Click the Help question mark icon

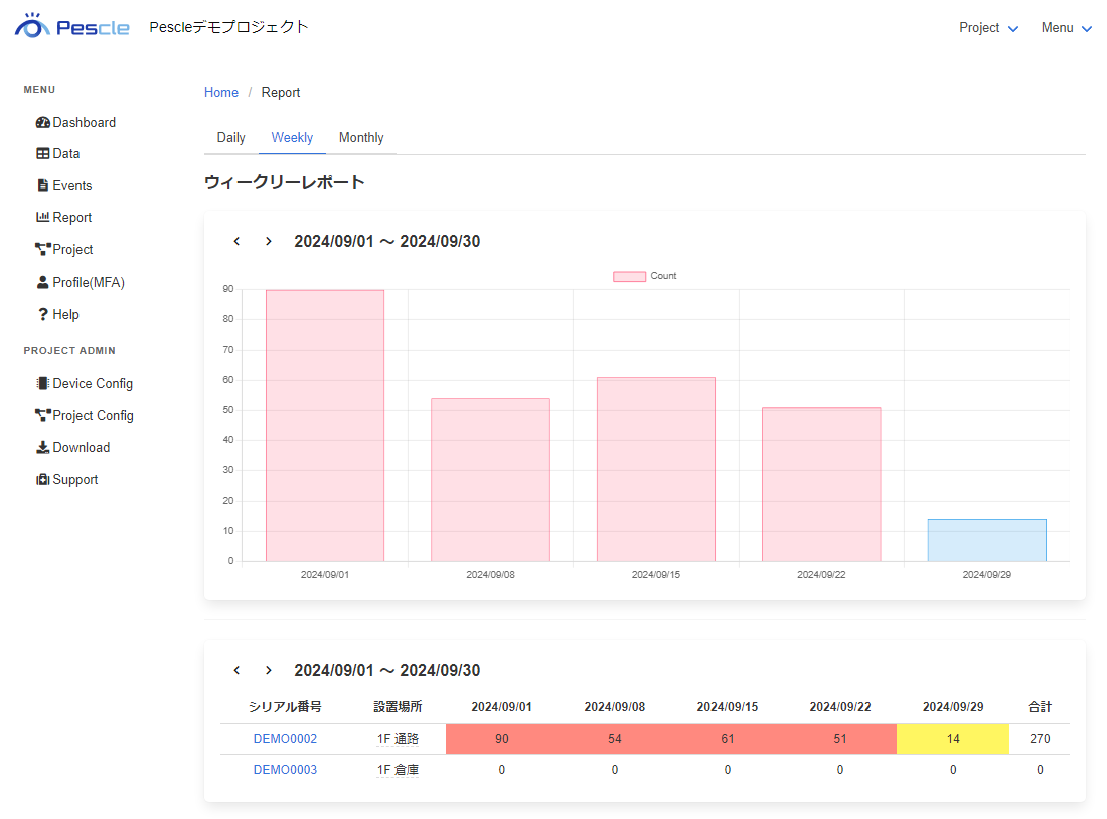tap(42, 314)
